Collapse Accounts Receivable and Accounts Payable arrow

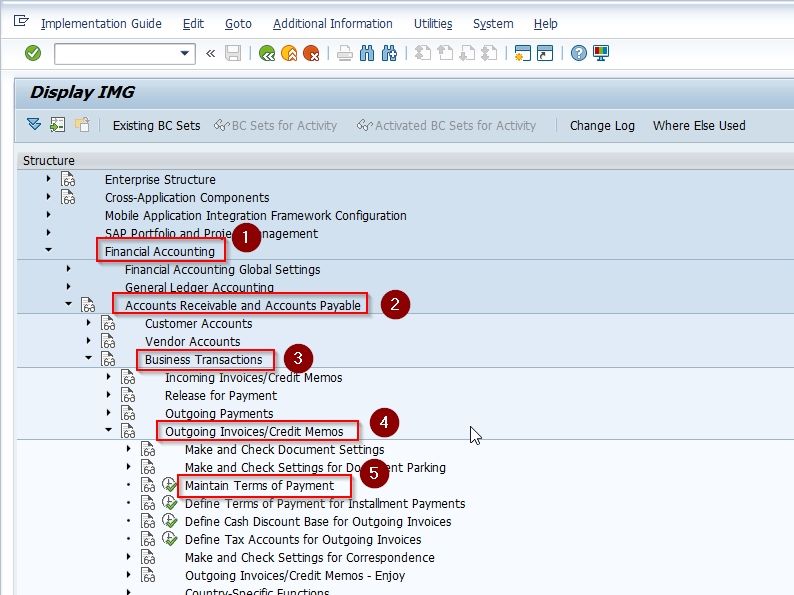(x=68, y=304)
